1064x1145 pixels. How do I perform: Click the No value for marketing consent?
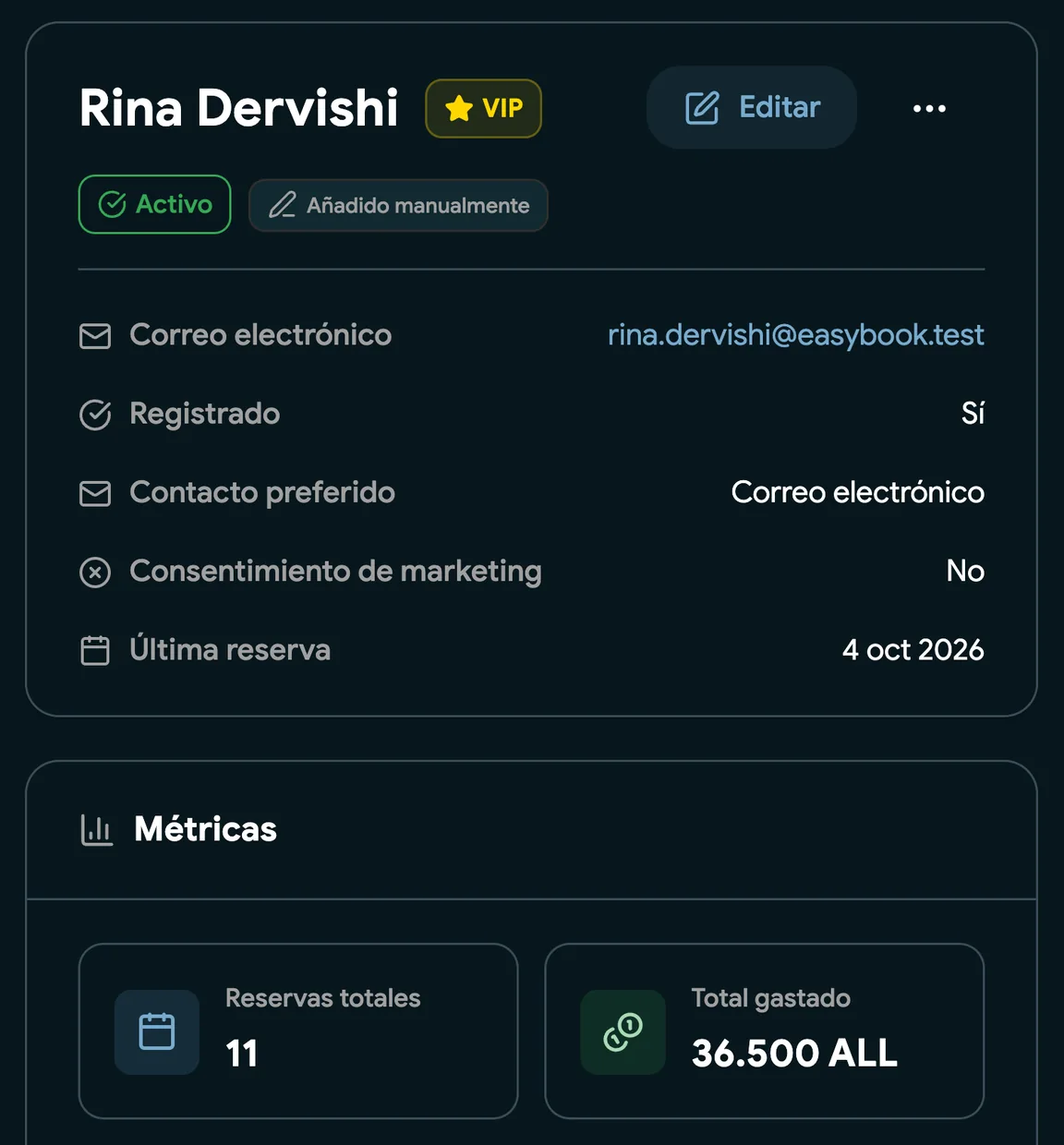[x=965, y=571]
